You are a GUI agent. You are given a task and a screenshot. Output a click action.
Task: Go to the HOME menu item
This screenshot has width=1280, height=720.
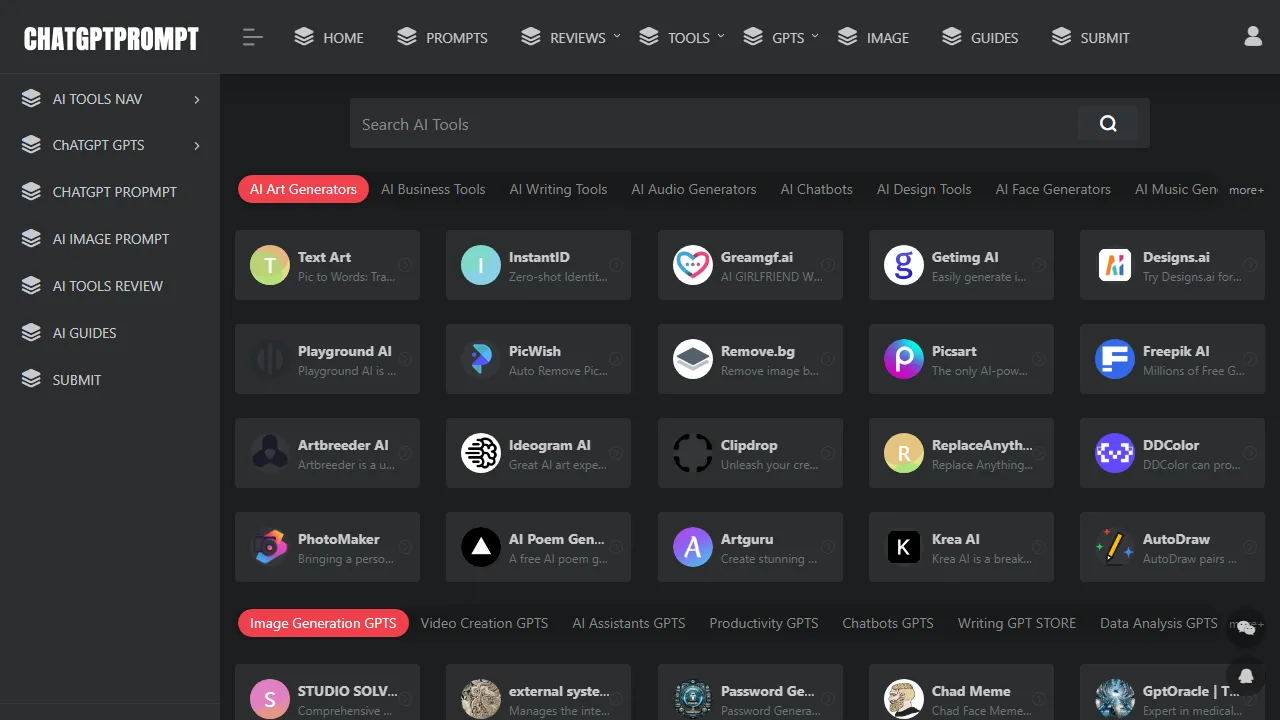[x=341, y=37]
